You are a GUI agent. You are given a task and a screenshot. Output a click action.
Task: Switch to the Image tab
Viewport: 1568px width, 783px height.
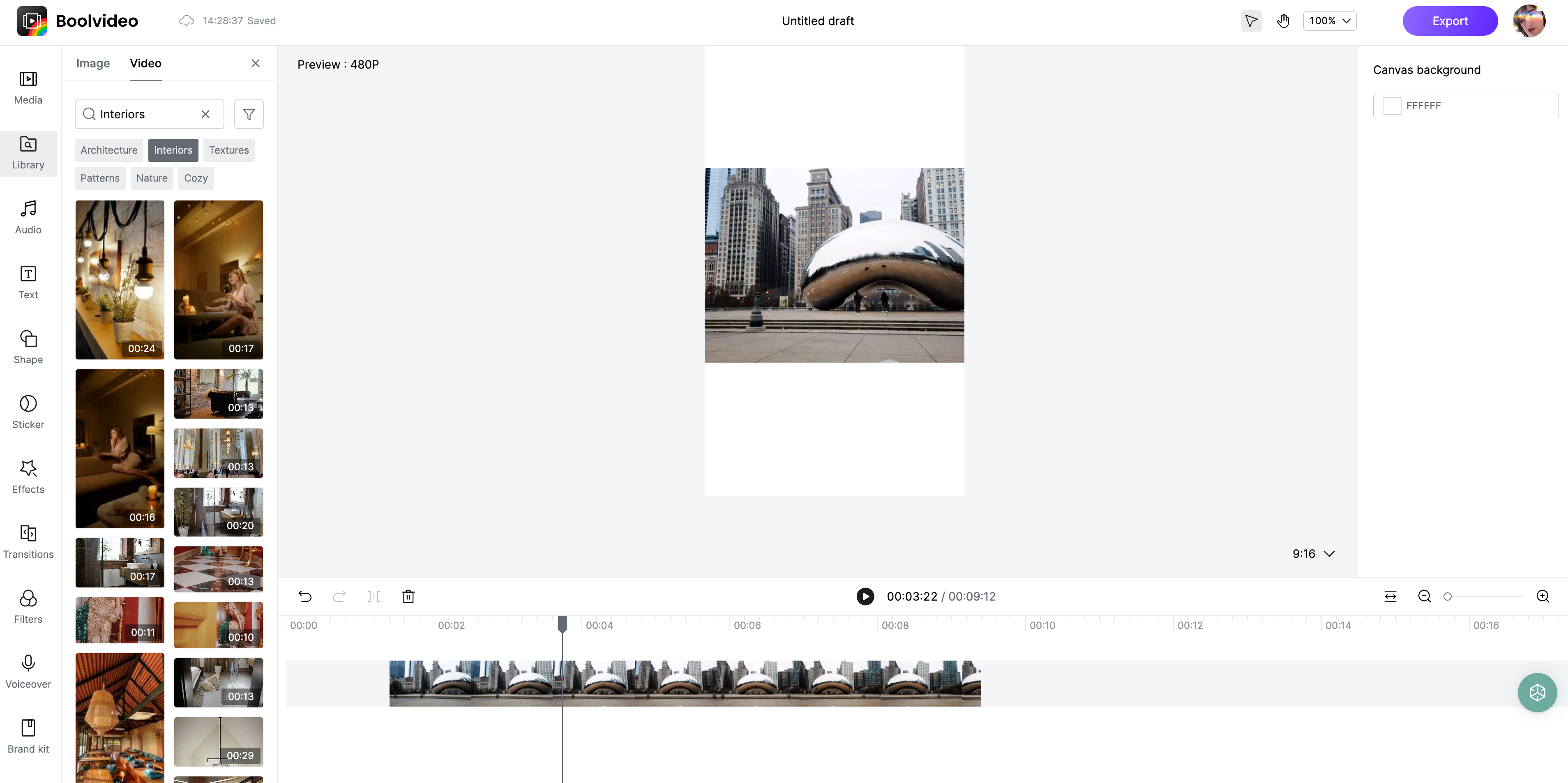pyautogui.click(x=92, y=63)
